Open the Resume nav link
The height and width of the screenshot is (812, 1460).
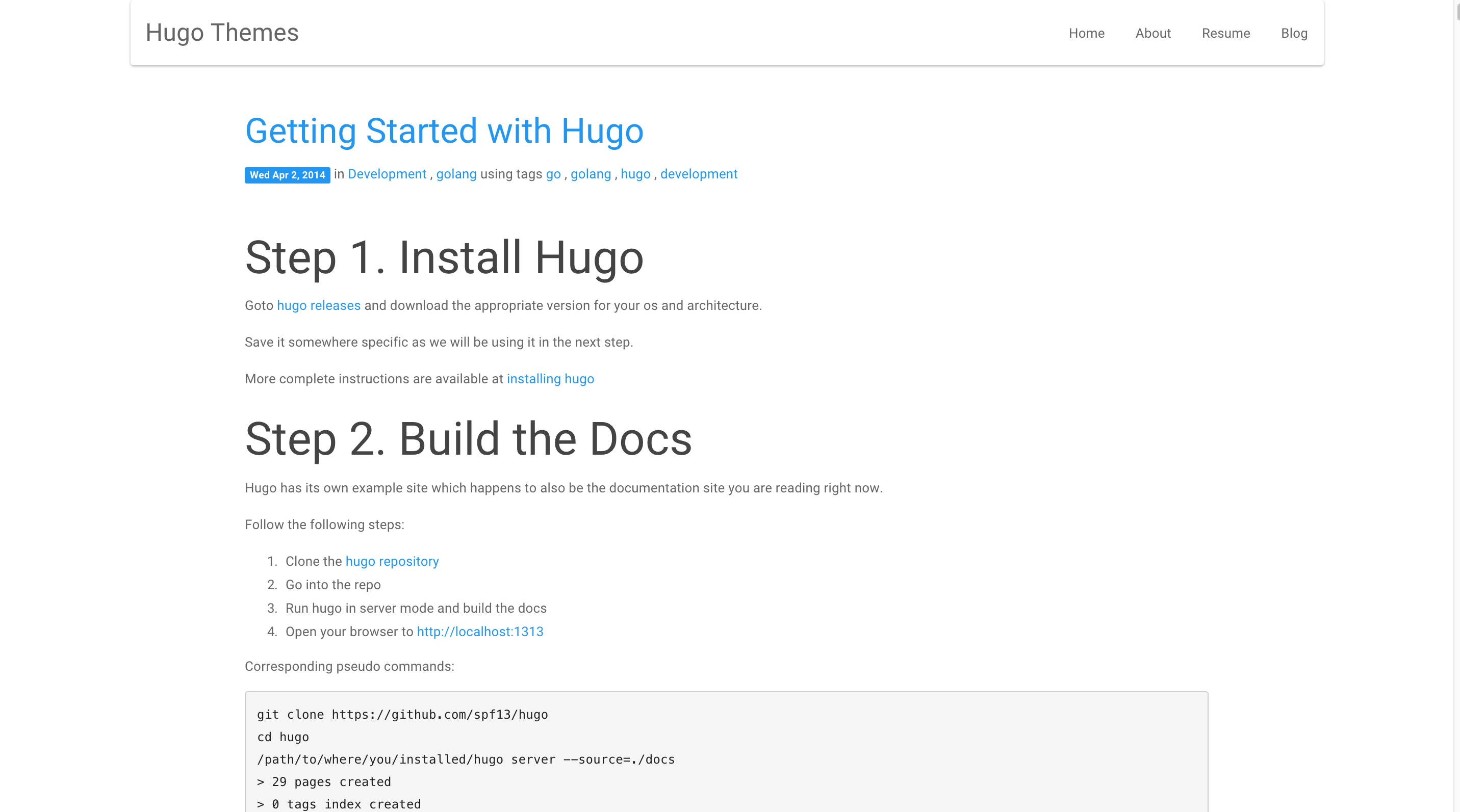(1225, 33)
